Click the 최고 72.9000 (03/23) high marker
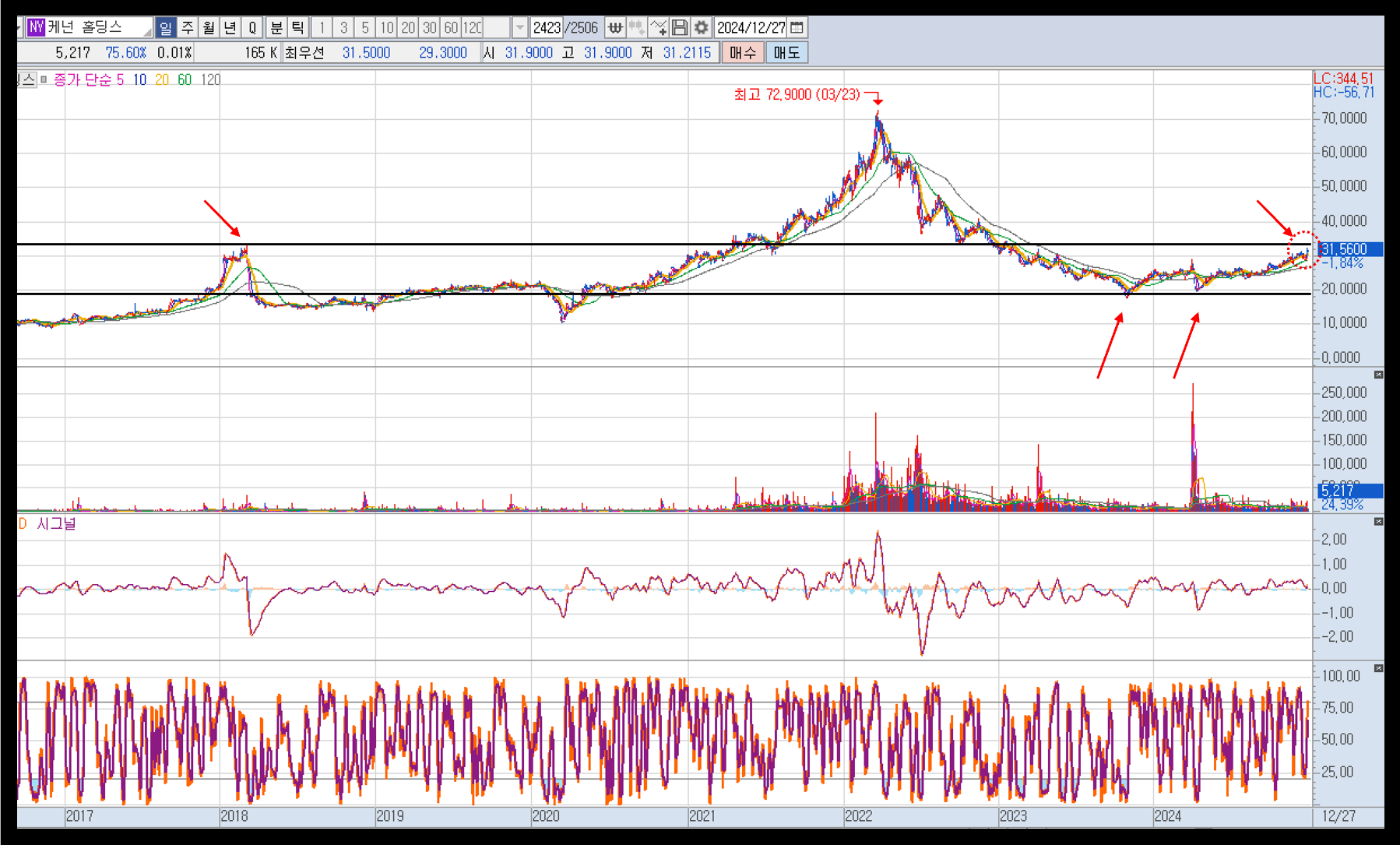Viewport: 1400px width, 845px height. point(797,94)
